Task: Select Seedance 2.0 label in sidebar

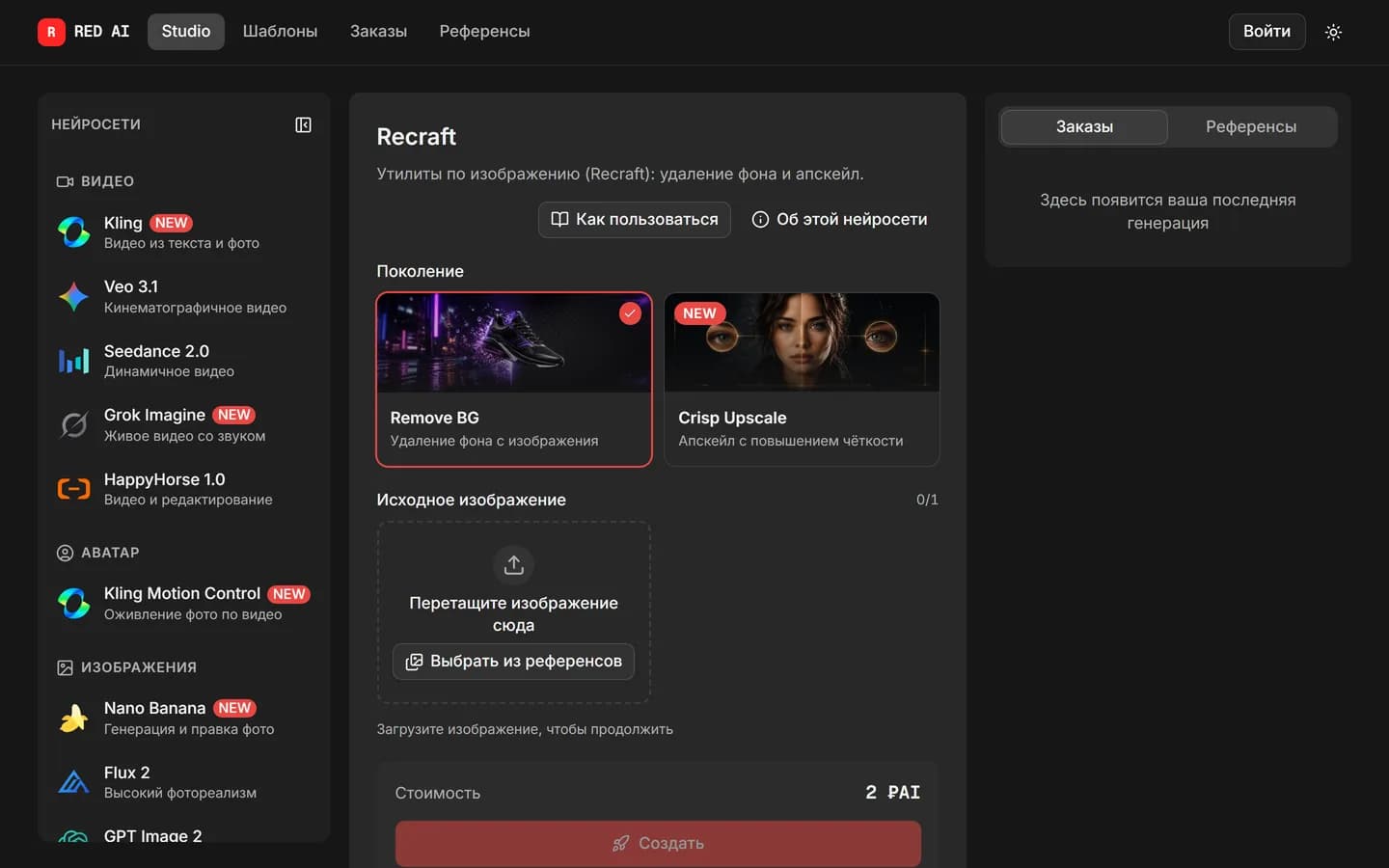Action: (156, 351)
